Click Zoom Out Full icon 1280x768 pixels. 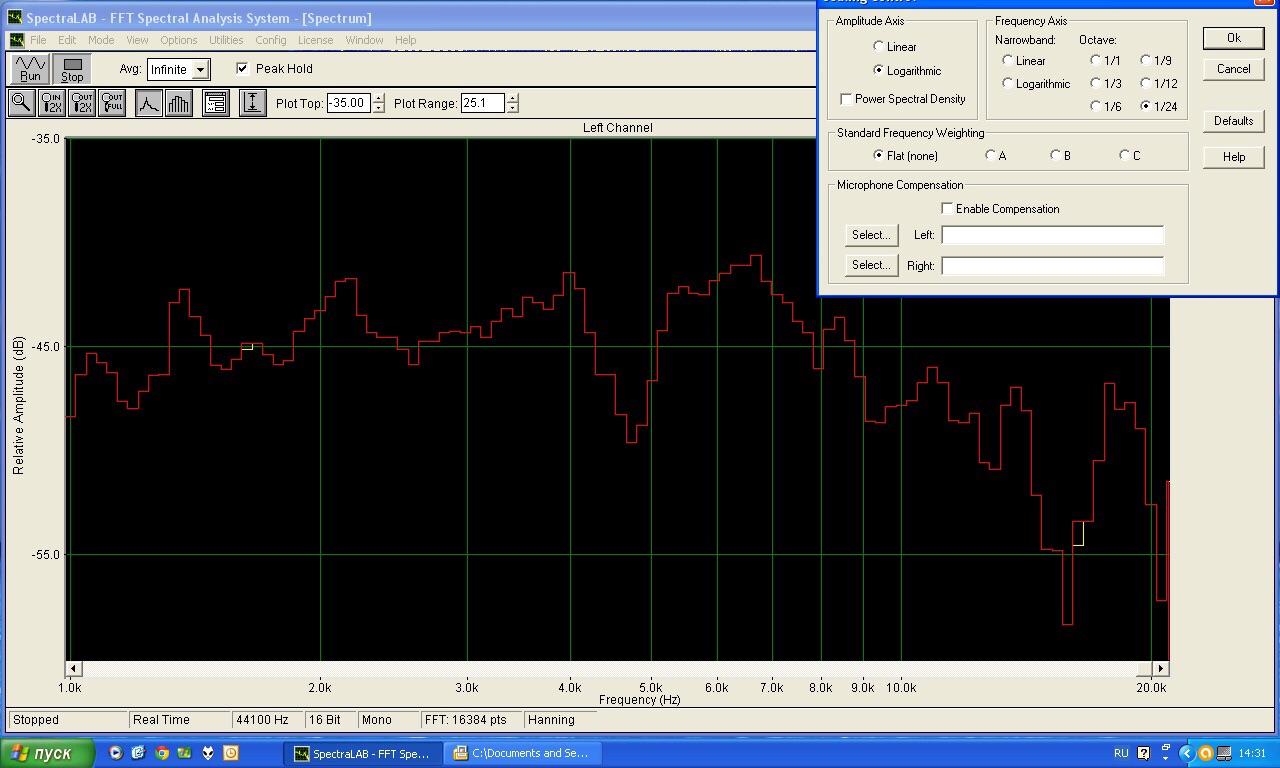(x=112, y=103)
